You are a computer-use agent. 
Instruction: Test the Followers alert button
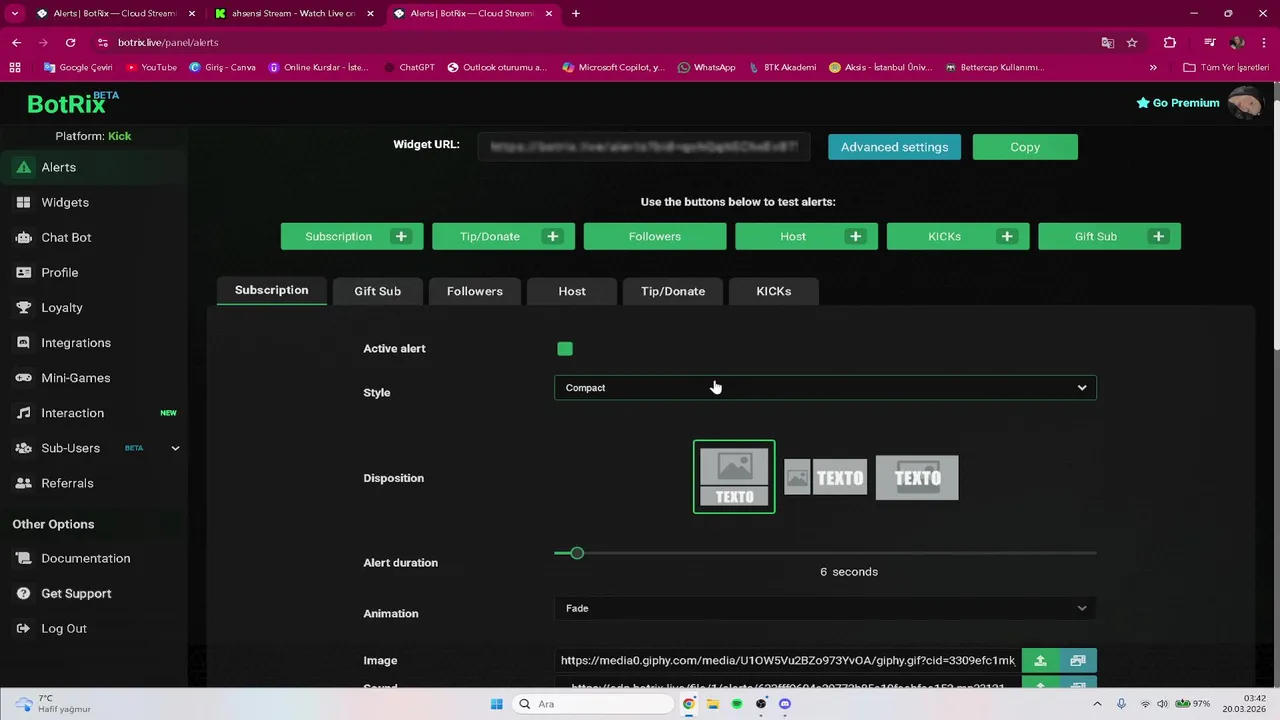click(x=655, y=236)
